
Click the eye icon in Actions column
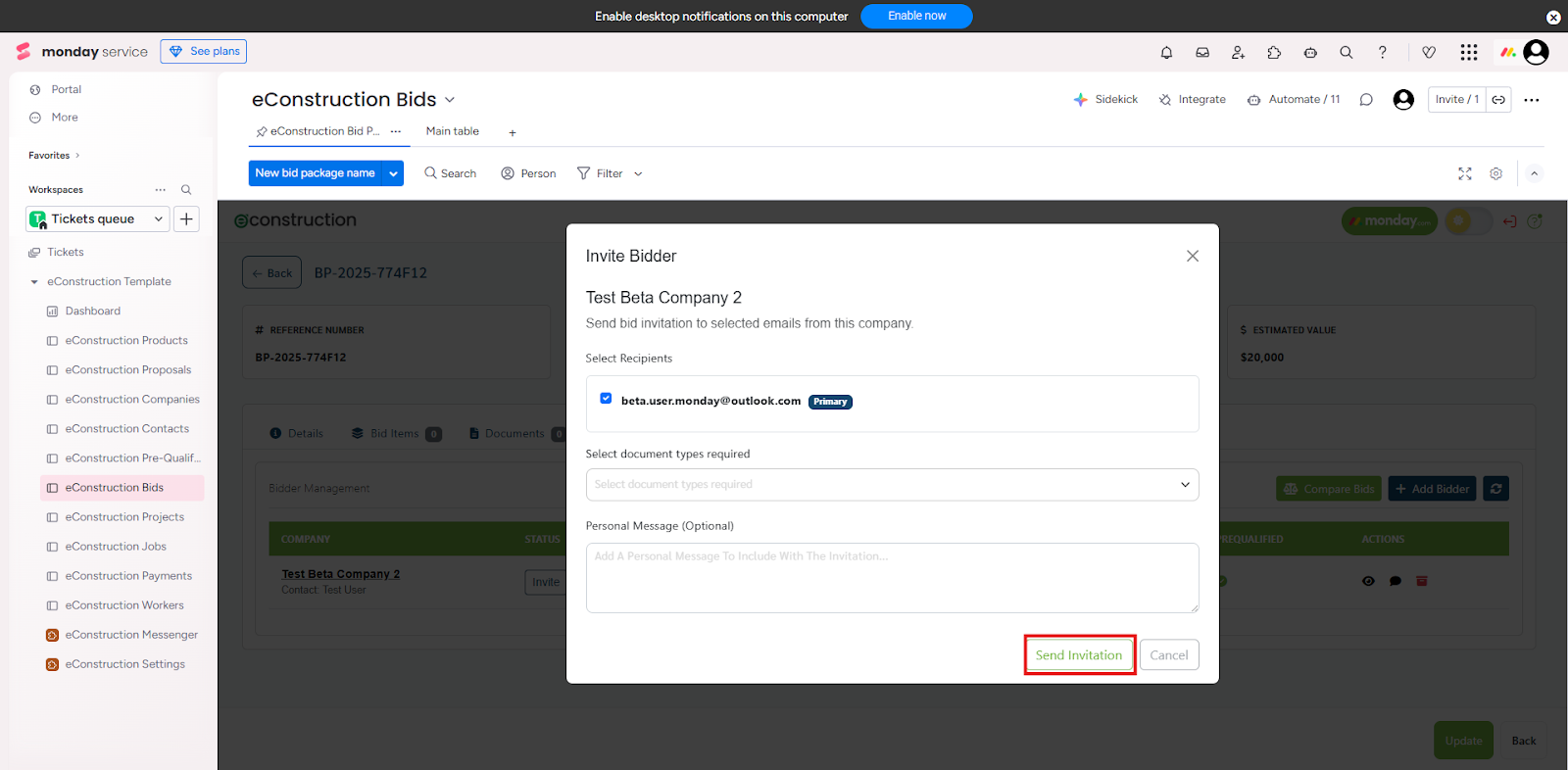(1368, 582)
